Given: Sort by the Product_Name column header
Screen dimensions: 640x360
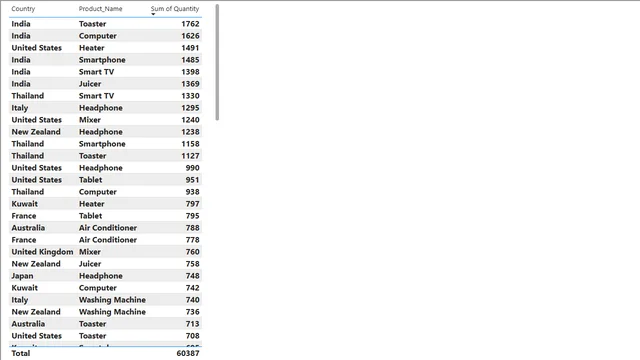Looking at the screenshot, I should [x=100, y=9].
